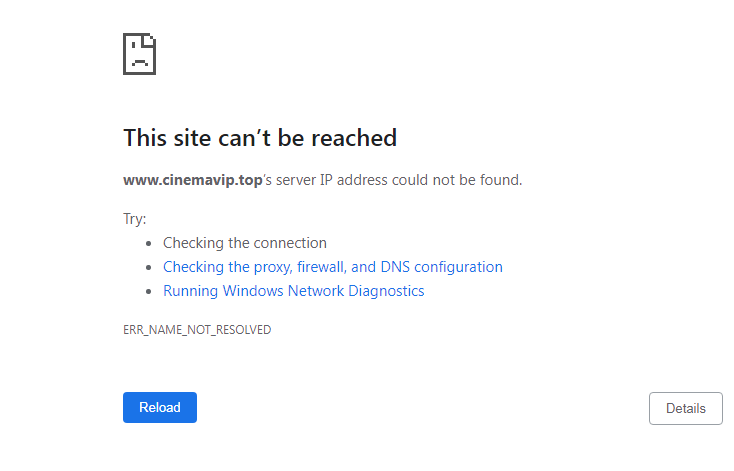The width and height of the screenshot is (734, 471).
Task: Click the bullet beside the proxy configuration link
Action: (x=149, y=267)
